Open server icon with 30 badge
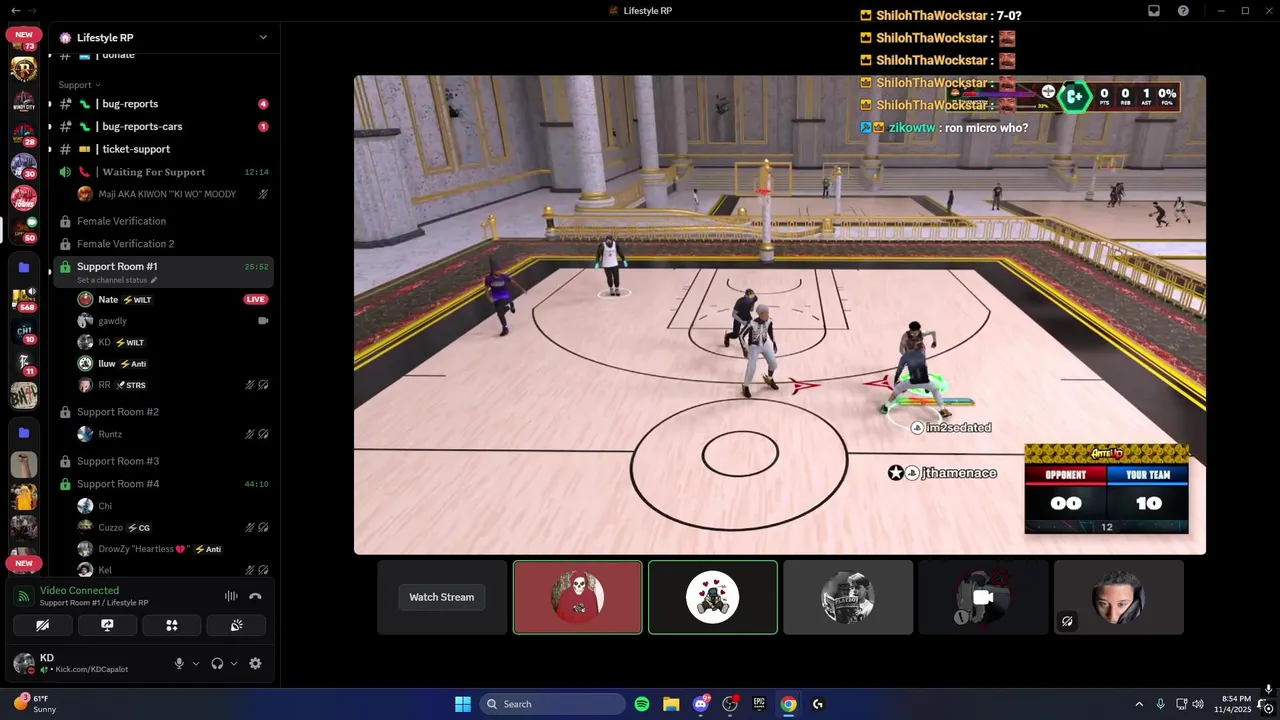 coord(24,166)
